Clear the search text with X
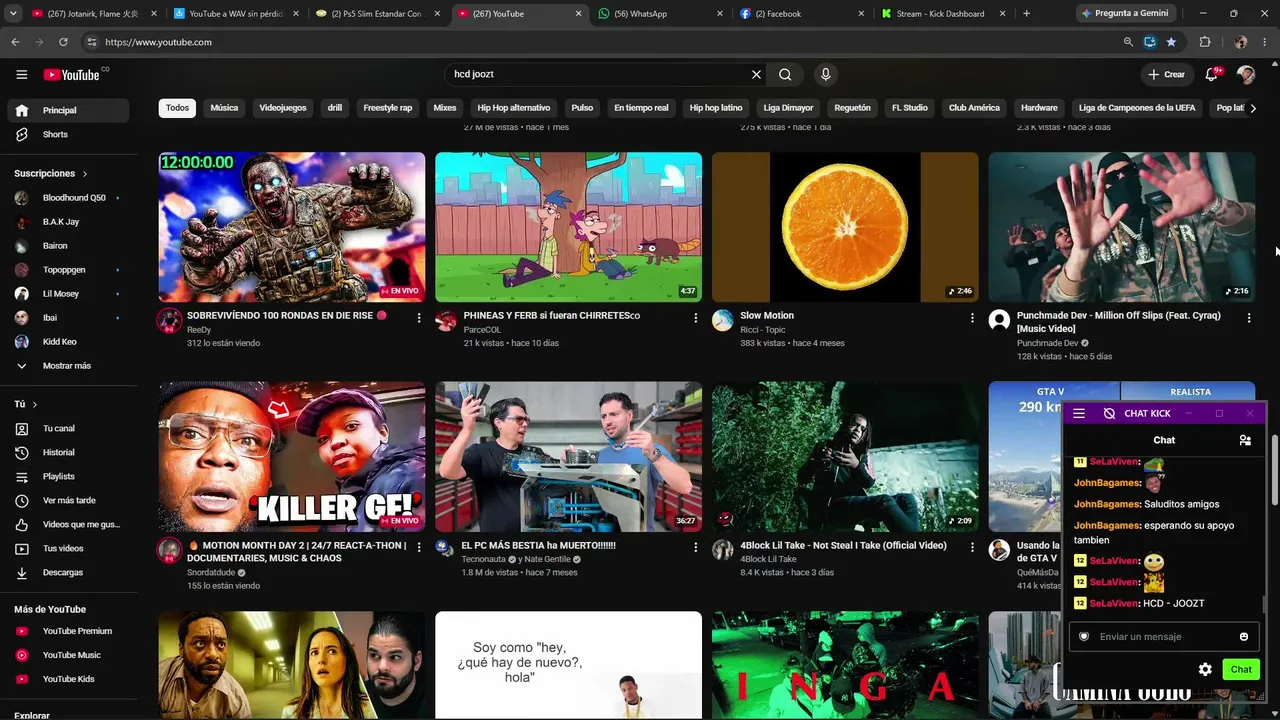The image size is (1280, 720). click(756, 74)
